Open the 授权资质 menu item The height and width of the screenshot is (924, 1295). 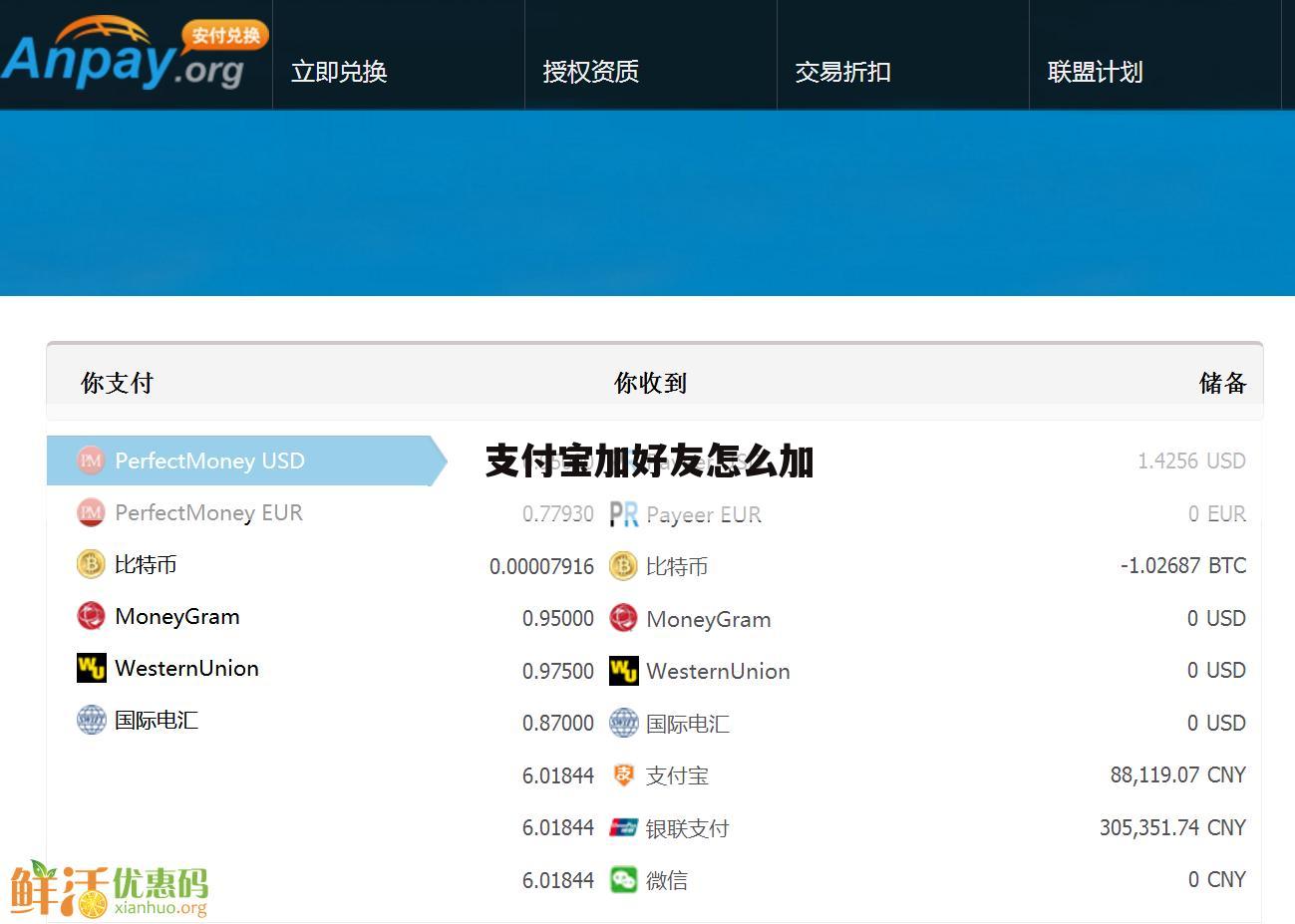pyautogui.click(x=591, y=72)
